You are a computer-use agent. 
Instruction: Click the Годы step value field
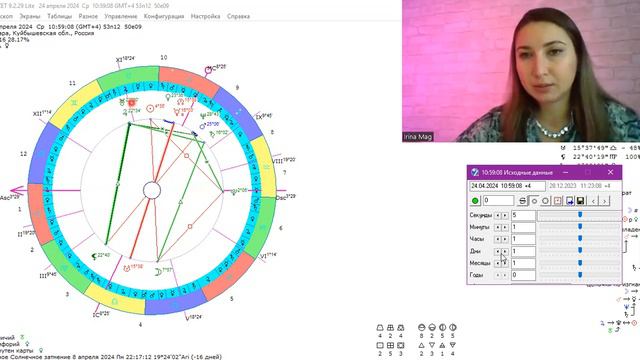(523, 275)
